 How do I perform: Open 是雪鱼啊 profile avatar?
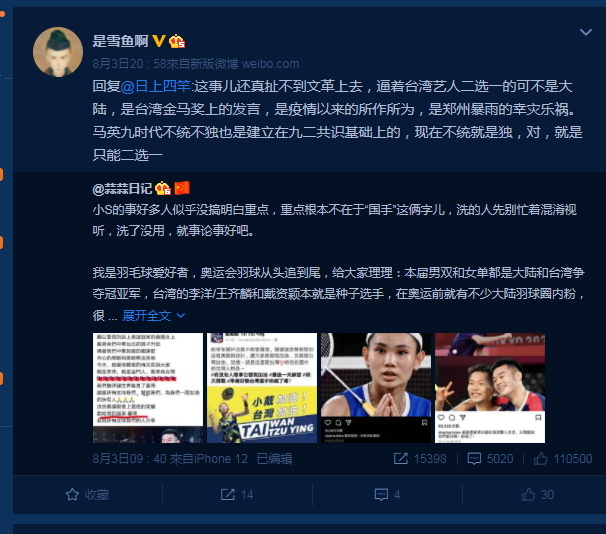point(58,52)
